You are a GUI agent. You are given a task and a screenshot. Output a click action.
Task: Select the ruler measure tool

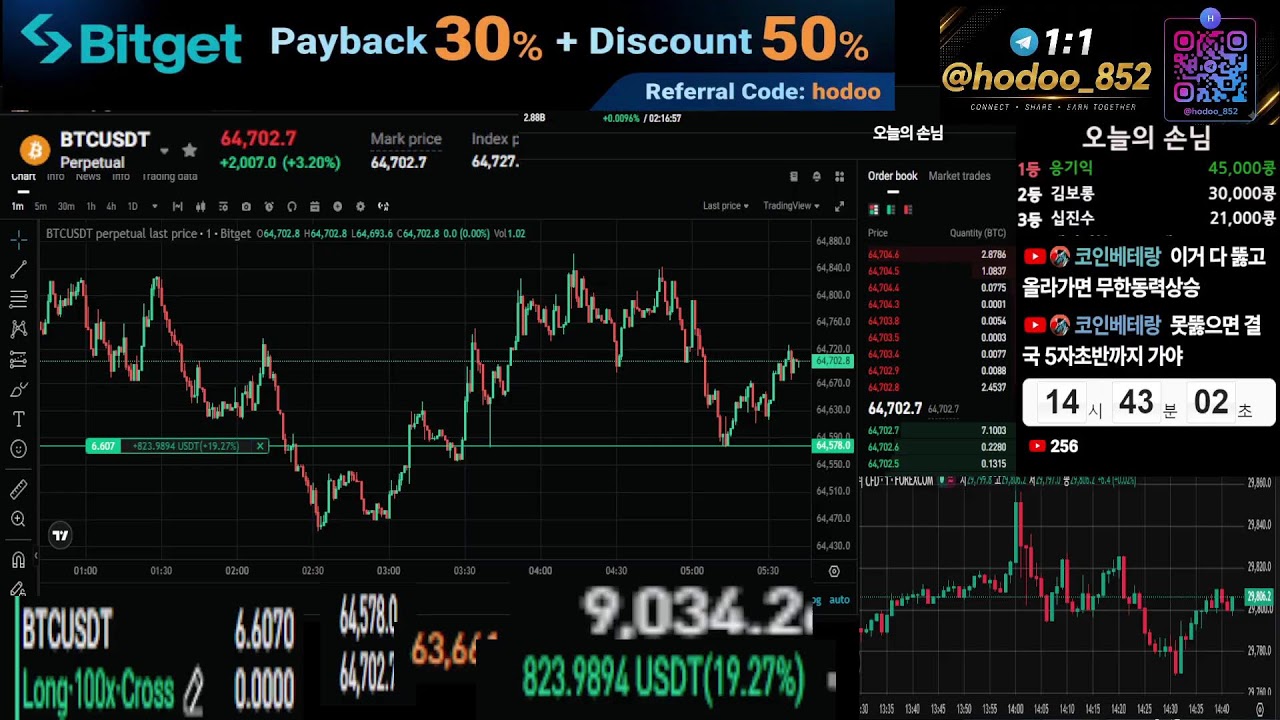point(18,489)
